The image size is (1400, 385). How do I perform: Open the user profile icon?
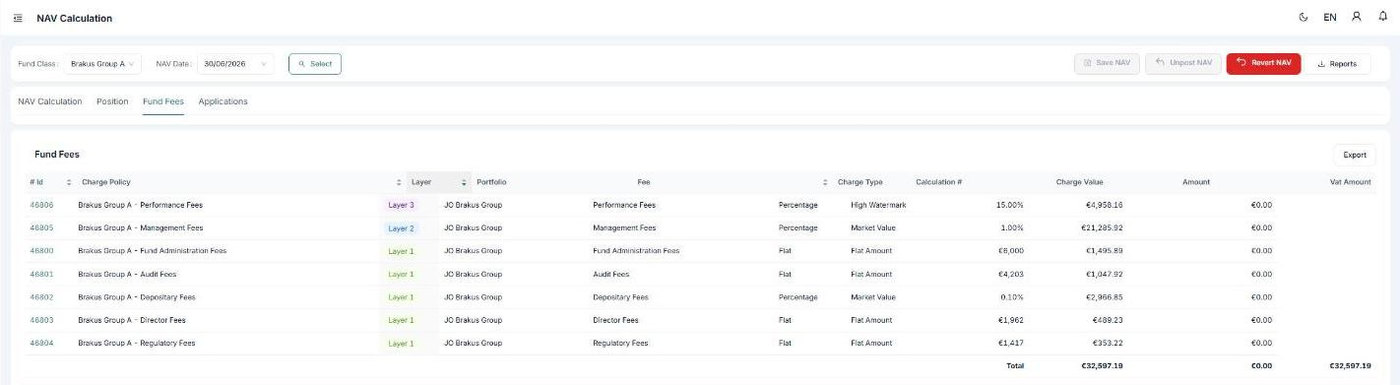point(1357,17)
